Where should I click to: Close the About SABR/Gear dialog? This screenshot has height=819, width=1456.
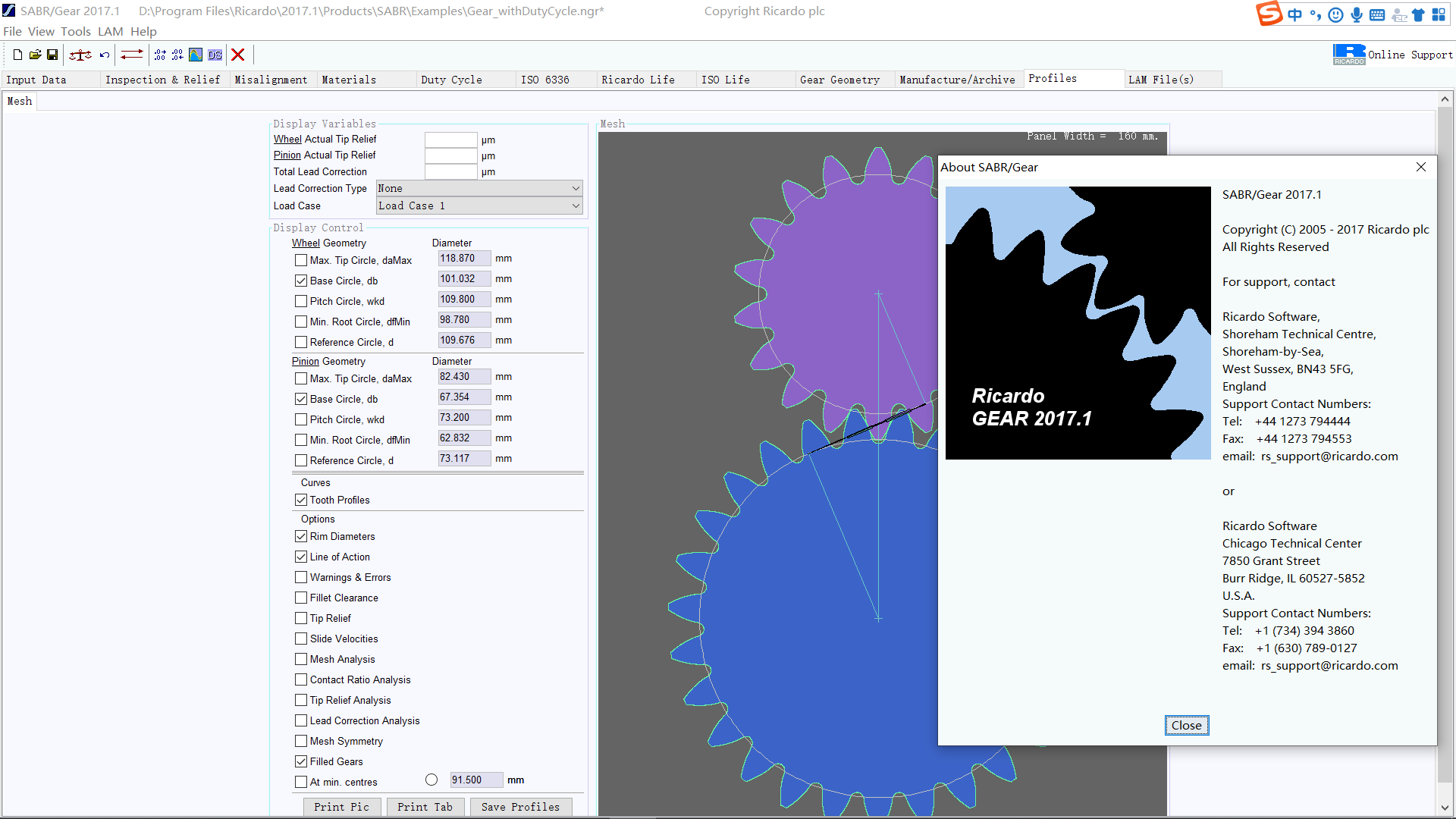pos(1187,726)
